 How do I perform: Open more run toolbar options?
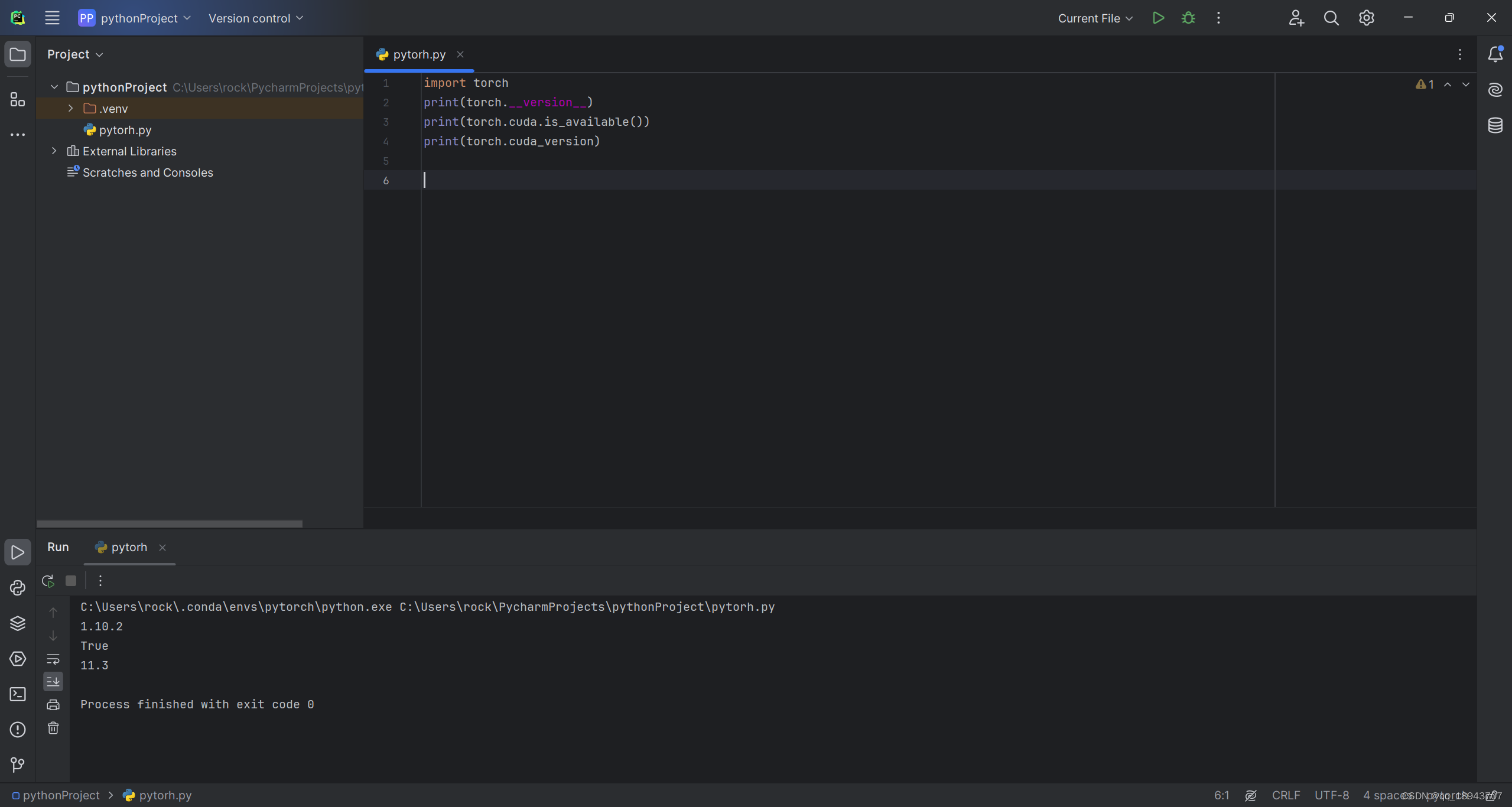coord(100,581)
